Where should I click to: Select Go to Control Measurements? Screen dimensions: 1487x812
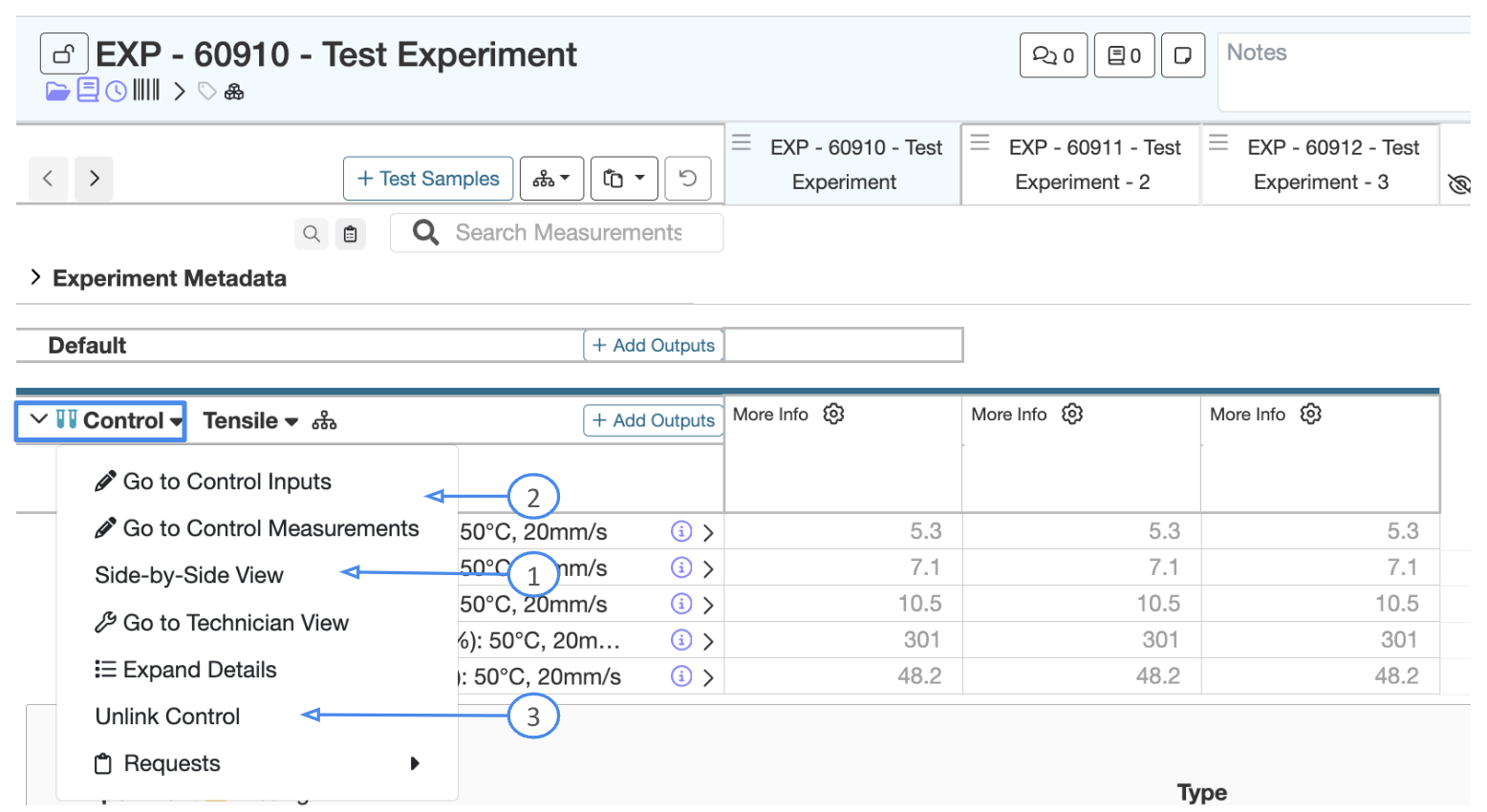(x=257, y=528)
